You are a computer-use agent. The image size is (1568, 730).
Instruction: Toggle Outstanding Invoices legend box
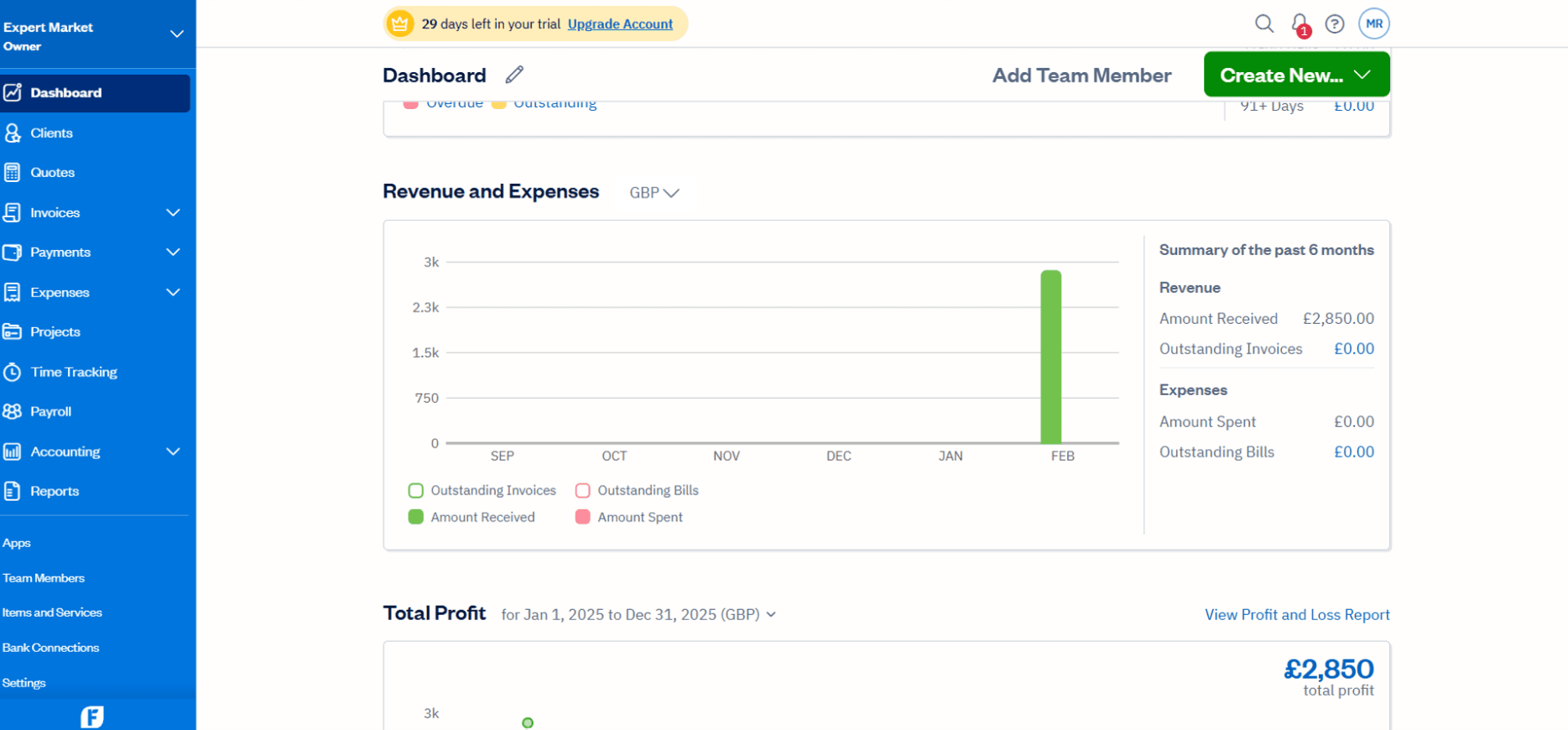click(415, 490)
